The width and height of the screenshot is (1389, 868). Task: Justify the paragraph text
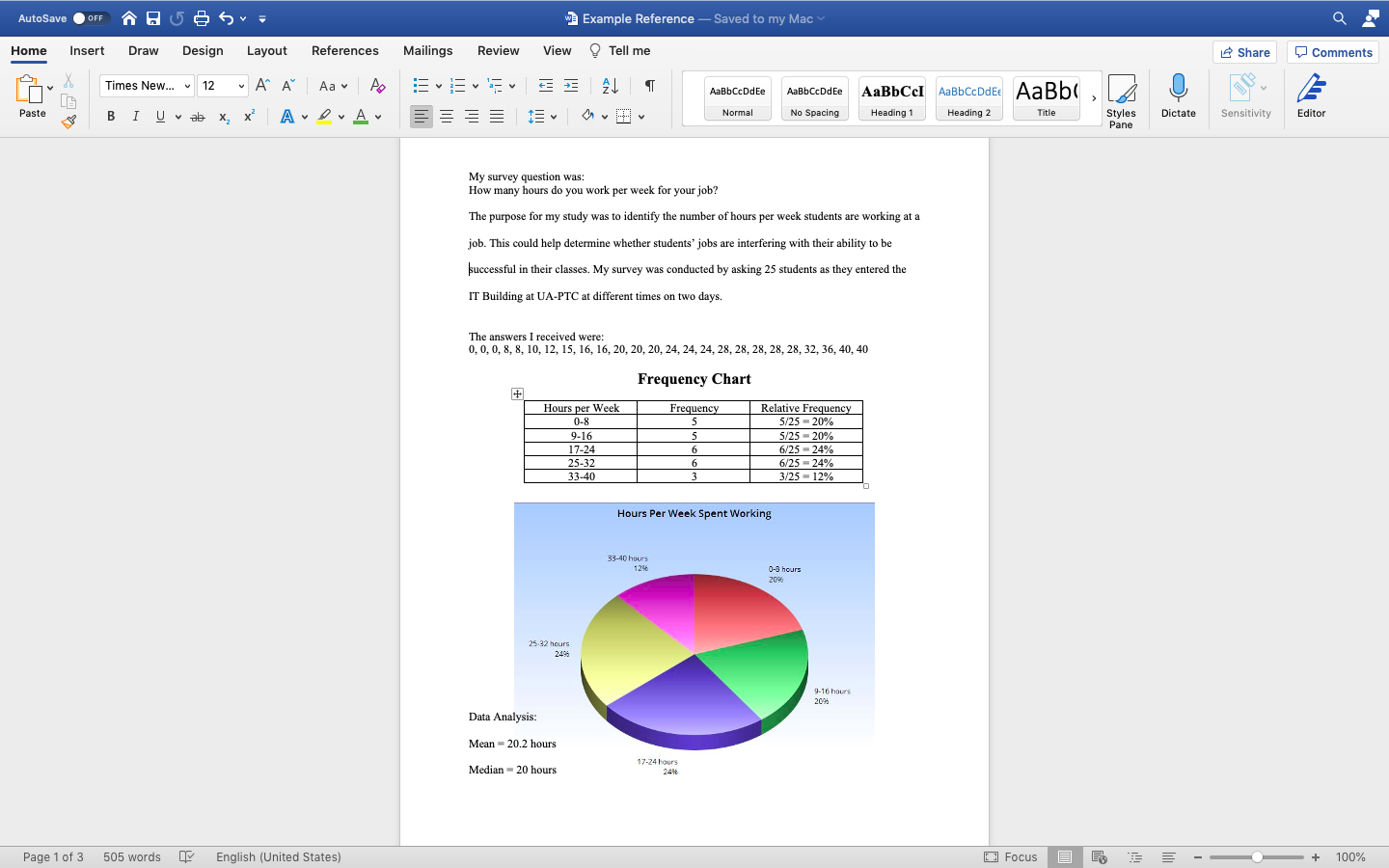(x=497, y=117)
